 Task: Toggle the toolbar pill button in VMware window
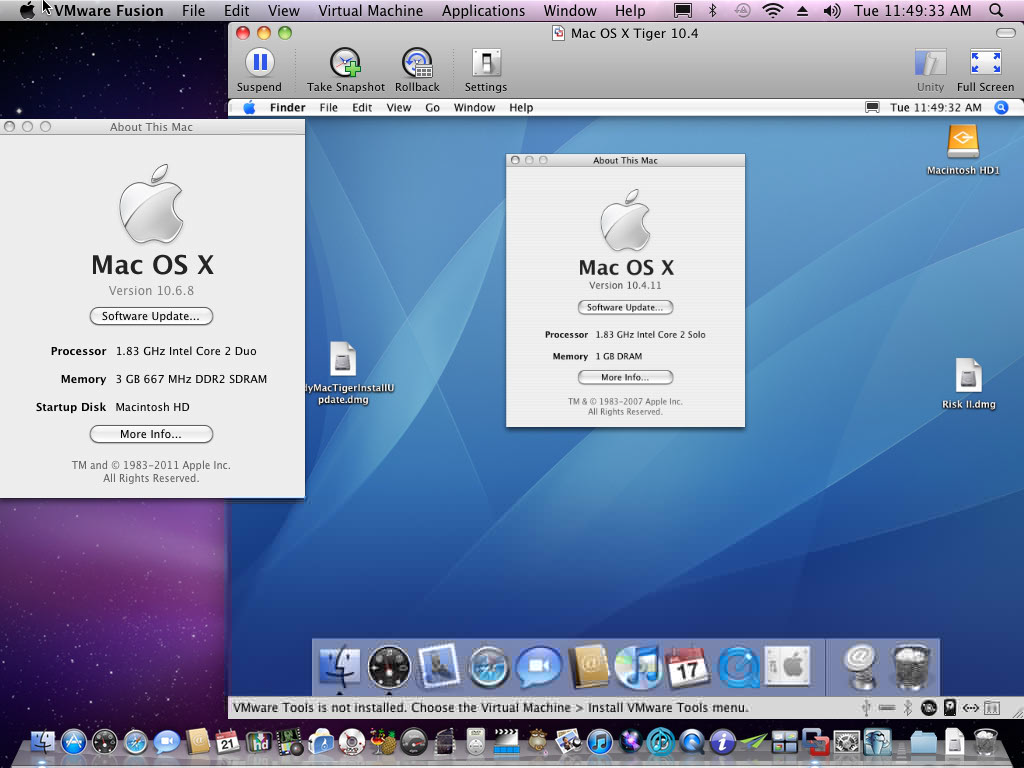pos(1006,33)
